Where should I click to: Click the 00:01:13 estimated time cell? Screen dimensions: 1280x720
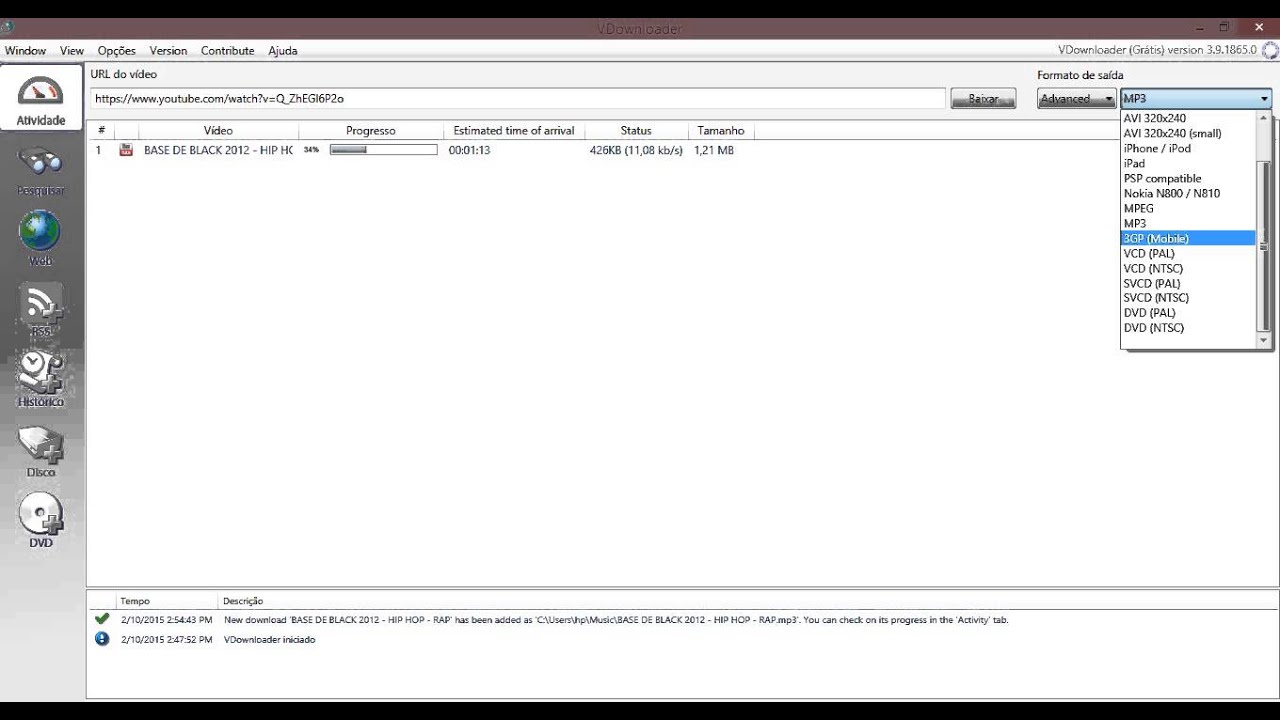click(x=469, y=150)
